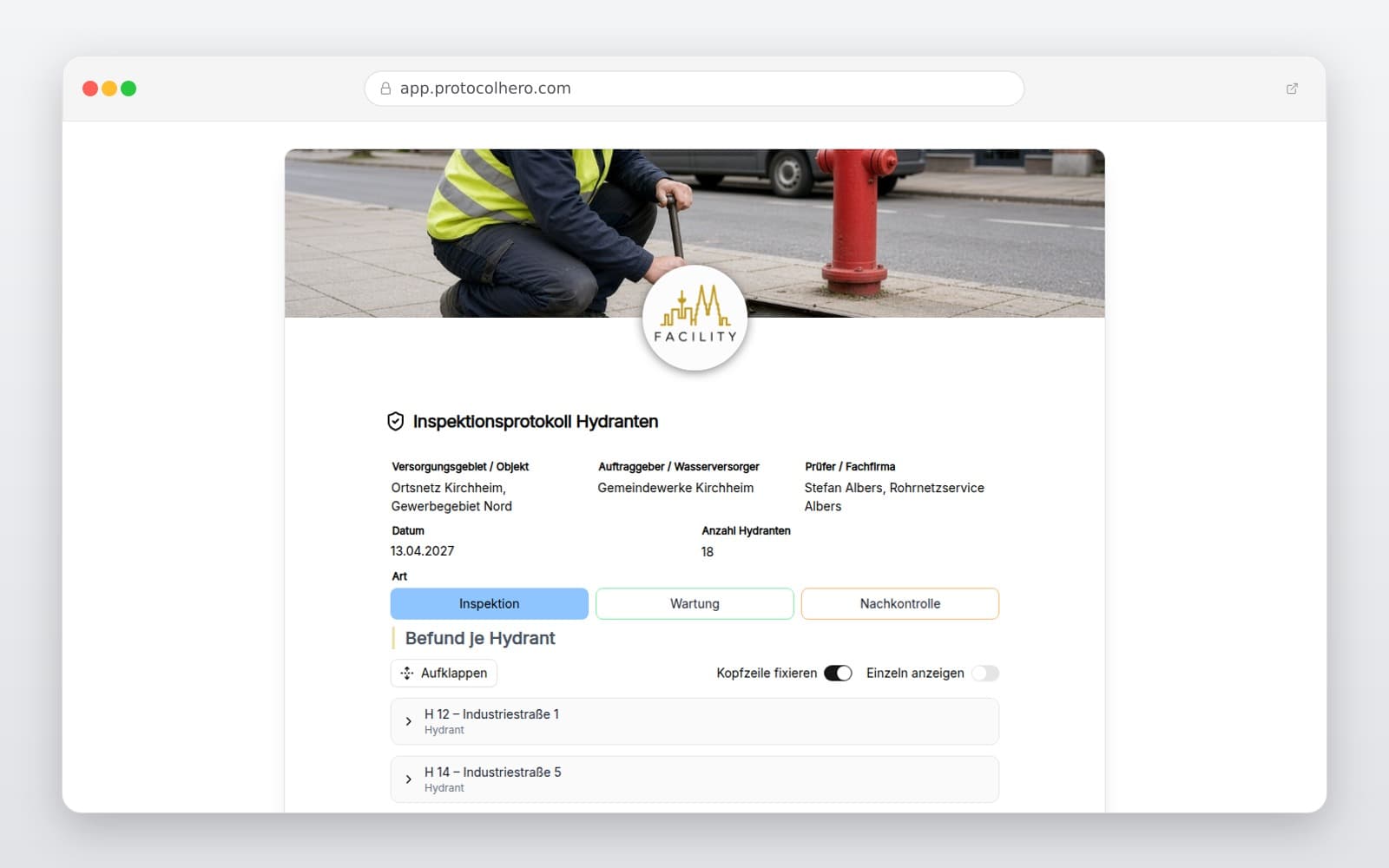This screenshot has width=1389, height=868.
Task: Click the app.protocolhero.com address bar
Action: click(x=694, y=89)
